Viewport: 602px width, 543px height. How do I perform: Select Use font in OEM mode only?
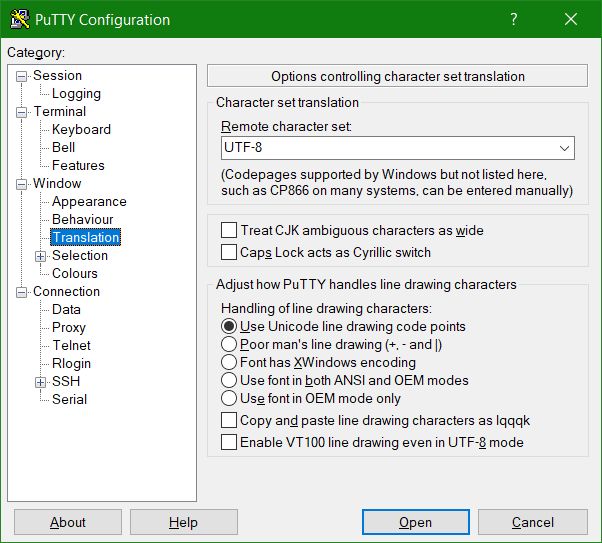point(229,399)
